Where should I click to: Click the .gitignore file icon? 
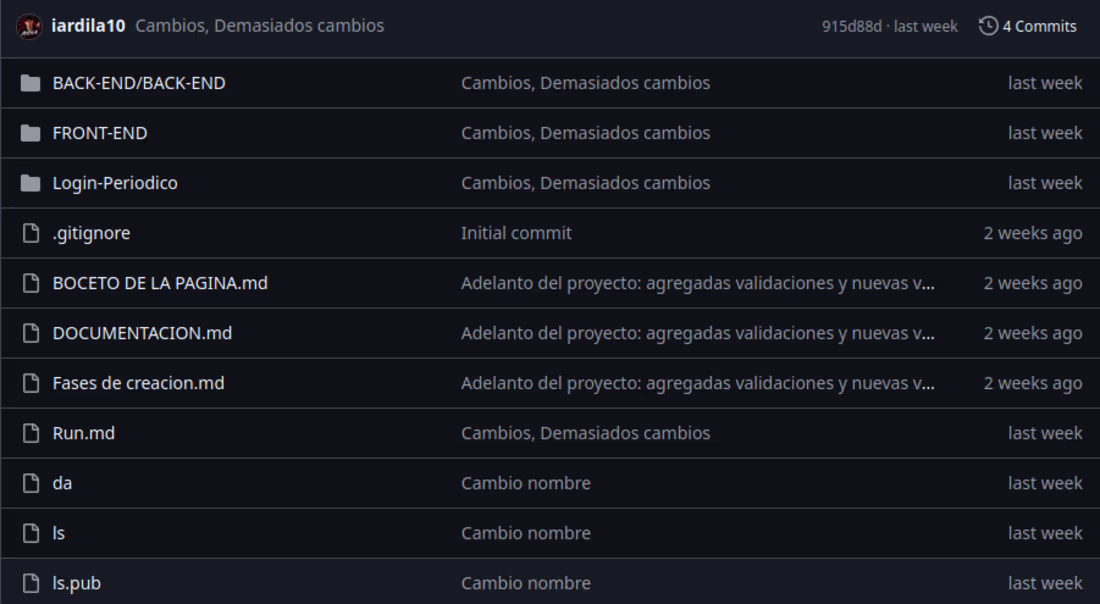[31, 233]
